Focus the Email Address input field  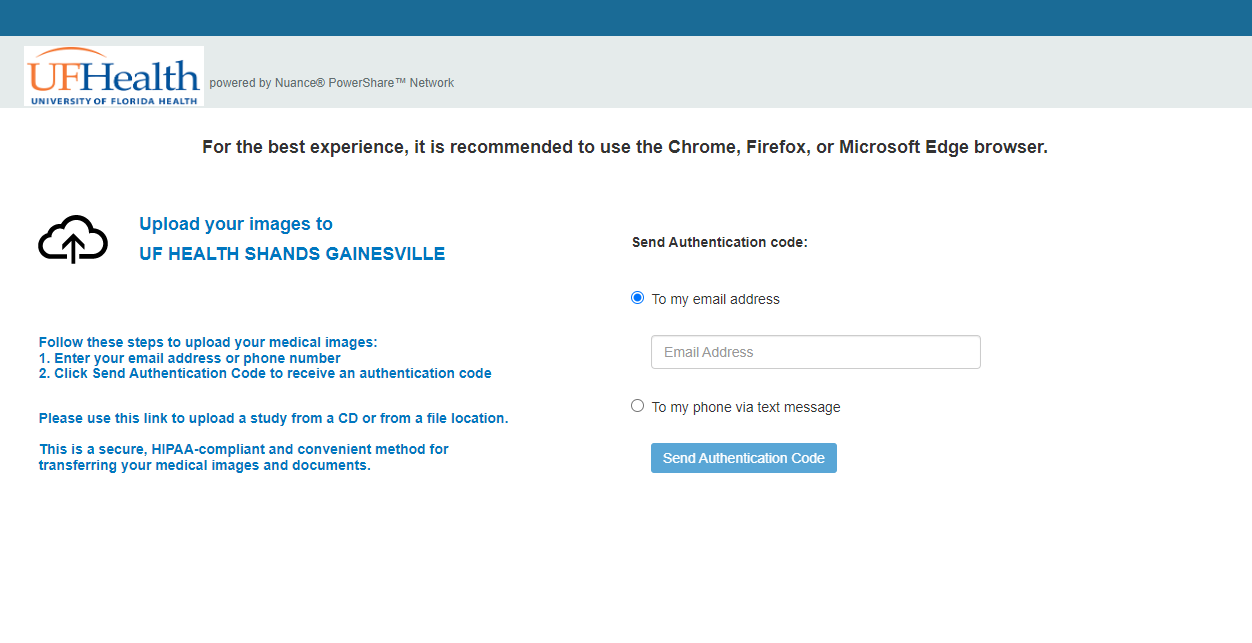click(816, 352)
